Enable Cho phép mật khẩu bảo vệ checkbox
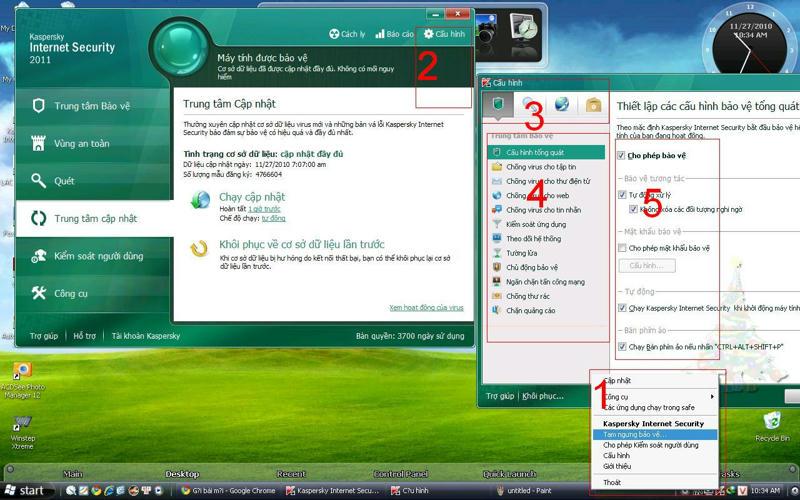 pyautogui.click(x=622, y=248)
